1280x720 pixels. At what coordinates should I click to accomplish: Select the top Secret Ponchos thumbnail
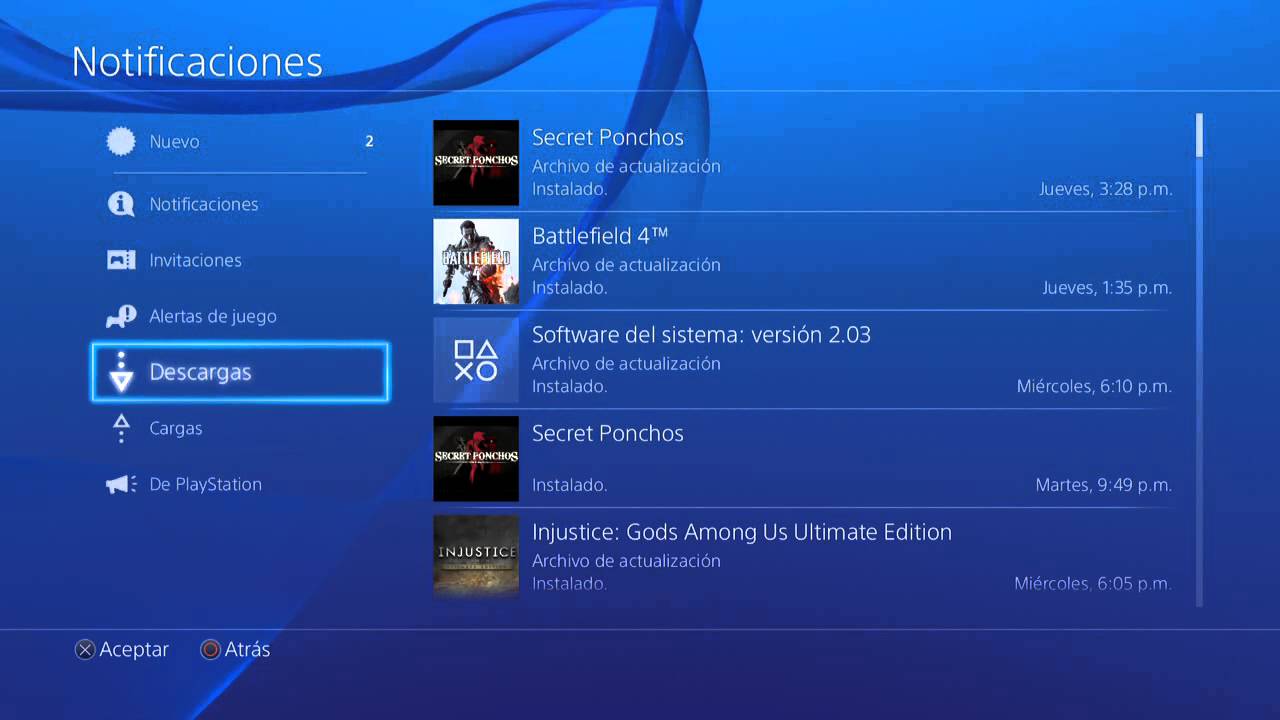tap(476, 163)
